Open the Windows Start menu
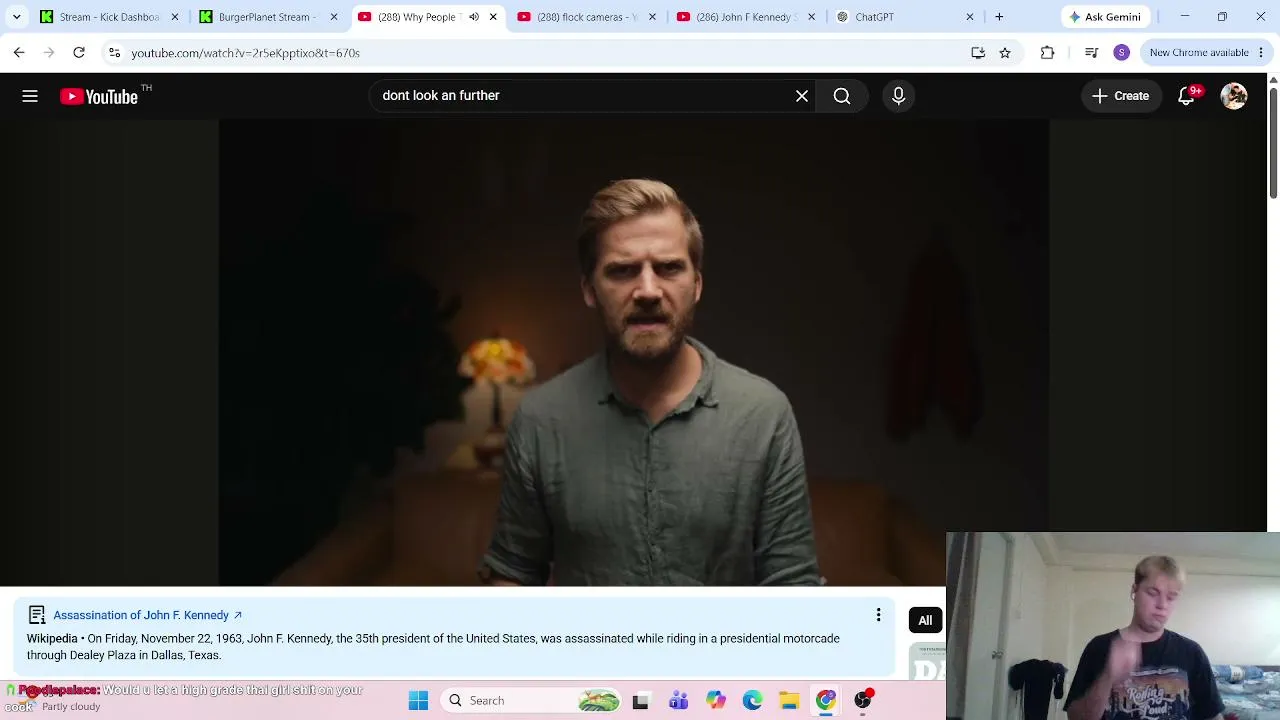This screenshot has height=720, width=1280. point(418,701)
